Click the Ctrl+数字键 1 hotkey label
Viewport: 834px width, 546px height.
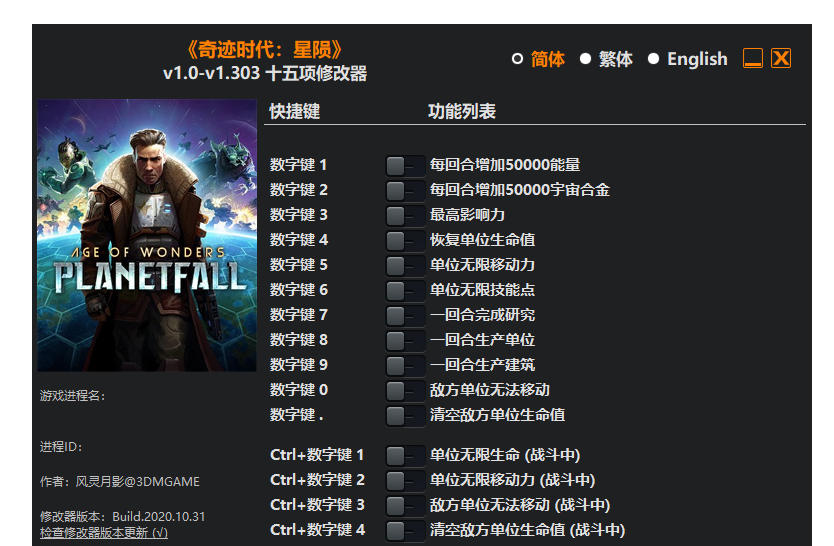click(317, 455)
